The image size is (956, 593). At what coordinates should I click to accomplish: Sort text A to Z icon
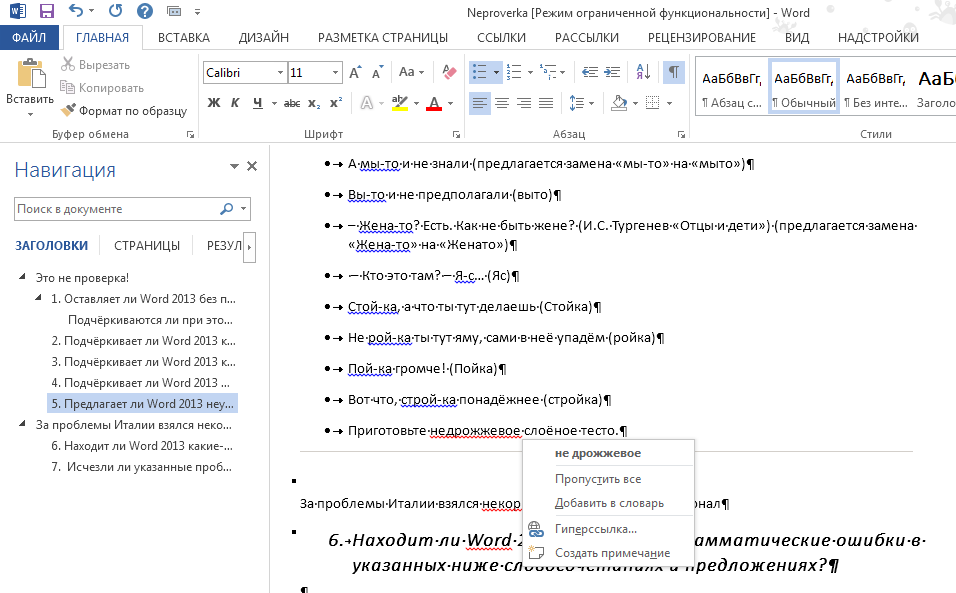coord(643,72)
